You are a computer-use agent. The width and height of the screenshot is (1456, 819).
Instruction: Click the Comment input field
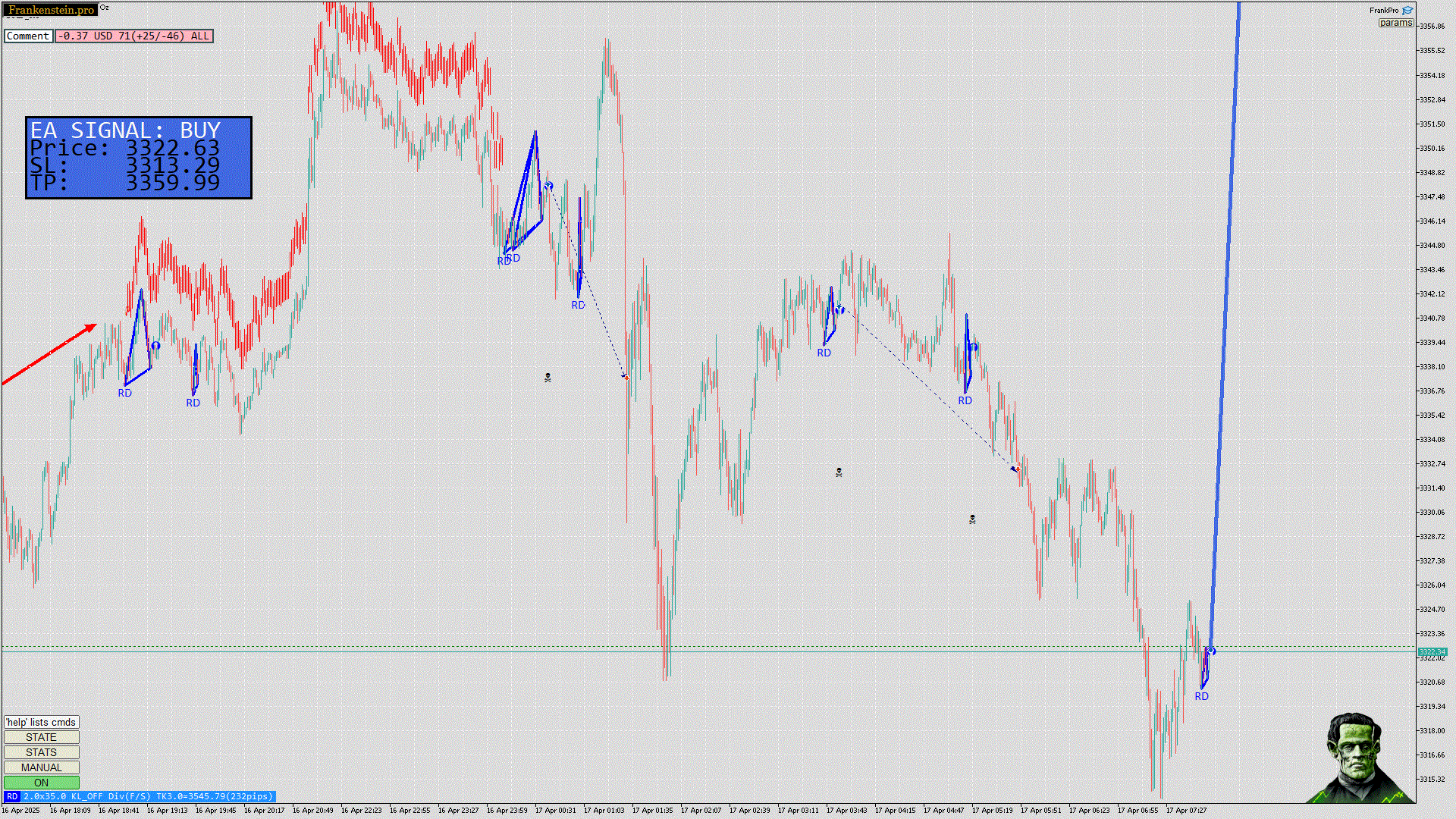(x=28, y=36)
